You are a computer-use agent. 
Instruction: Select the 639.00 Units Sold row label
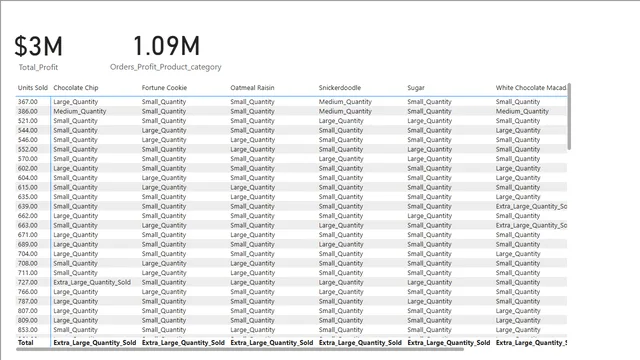[28, 207]
